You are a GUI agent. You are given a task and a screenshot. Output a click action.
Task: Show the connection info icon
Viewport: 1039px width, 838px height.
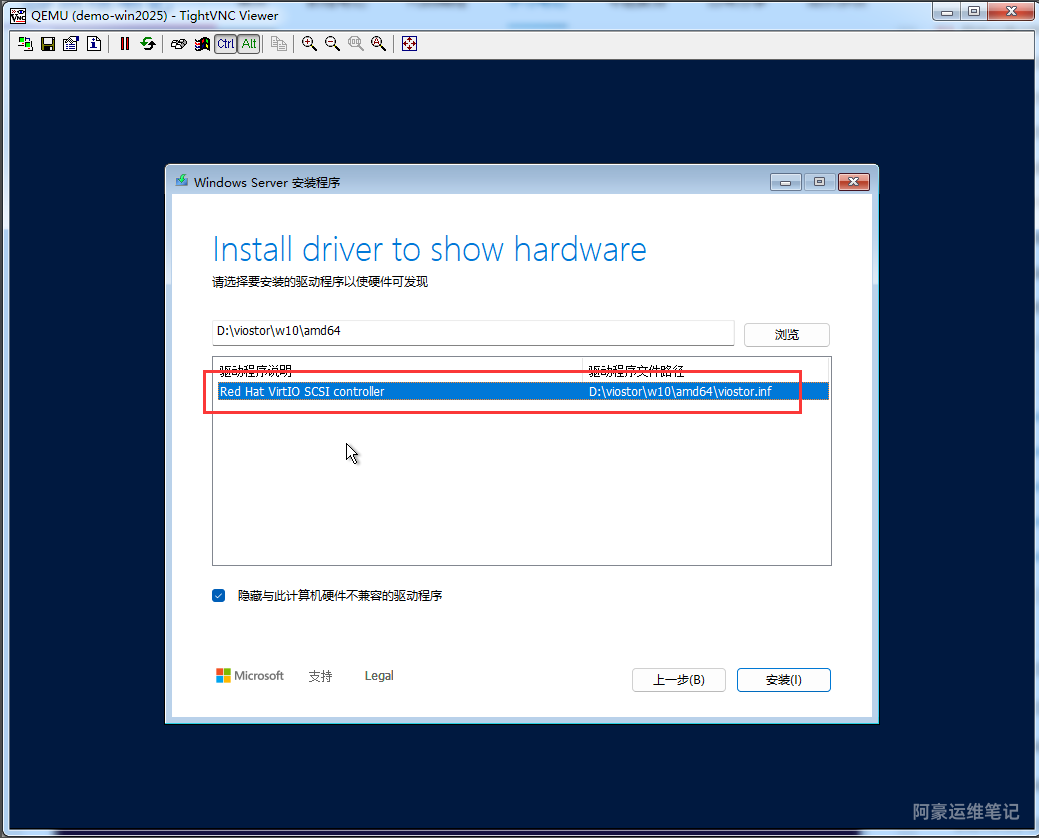click(x=94, y=44)
